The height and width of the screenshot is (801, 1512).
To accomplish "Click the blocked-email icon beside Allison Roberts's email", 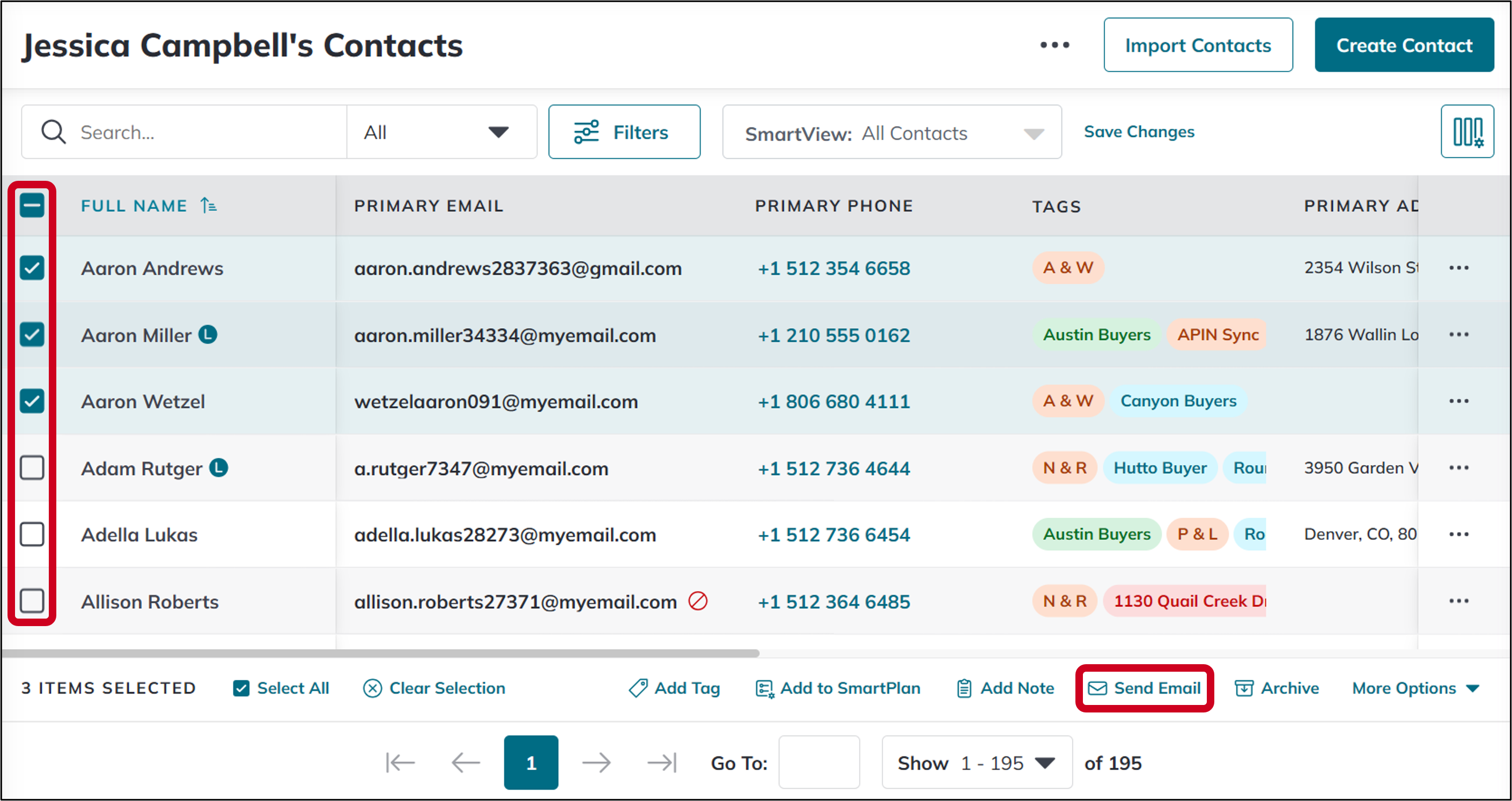I will (x=698, y=601).
